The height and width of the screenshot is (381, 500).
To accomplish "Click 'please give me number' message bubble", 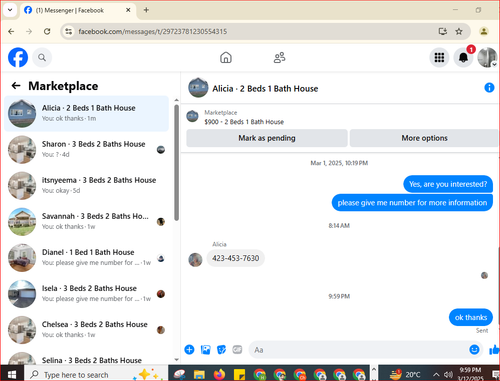I will pyautogui.click(x=412, y=203).
